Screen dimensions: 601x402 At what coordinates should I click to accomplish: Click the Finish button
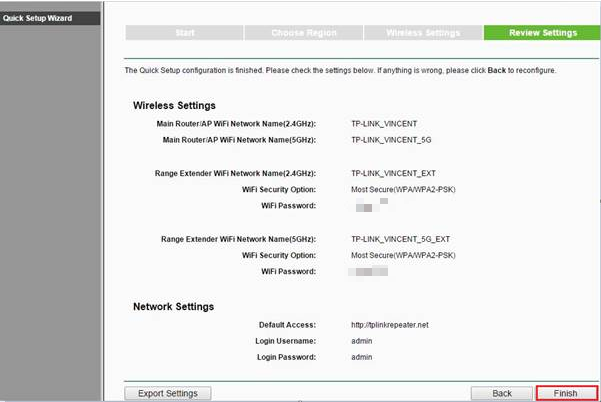coord(566,393)
